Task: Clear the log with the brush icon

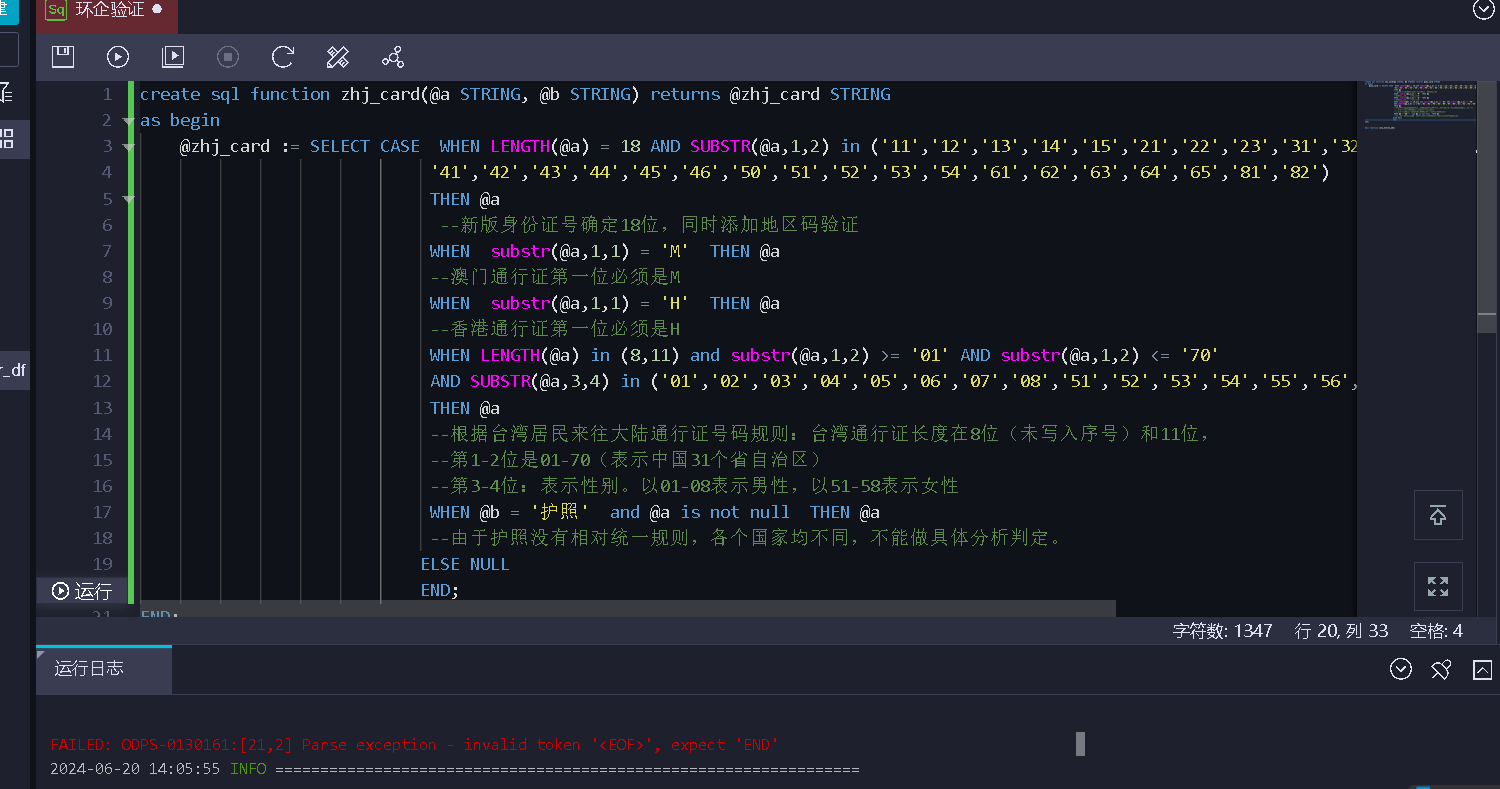Action: coord(1441,669)
